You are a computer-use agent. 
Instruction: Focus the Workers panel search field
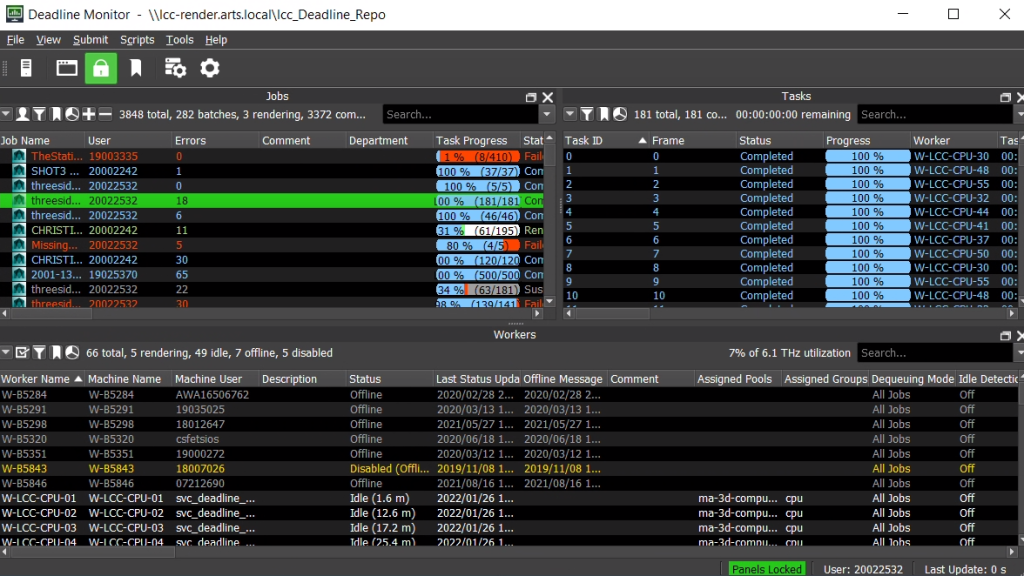pos(935,353)
